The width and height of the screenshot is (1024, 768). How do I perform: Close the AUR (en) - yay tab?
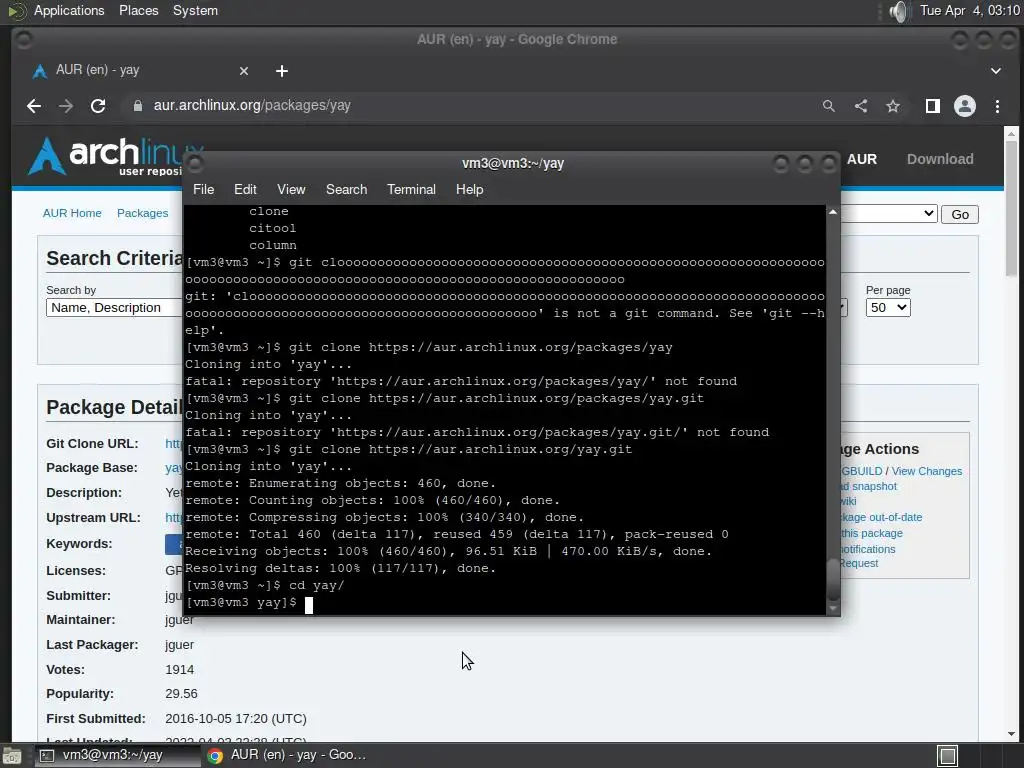244,71
